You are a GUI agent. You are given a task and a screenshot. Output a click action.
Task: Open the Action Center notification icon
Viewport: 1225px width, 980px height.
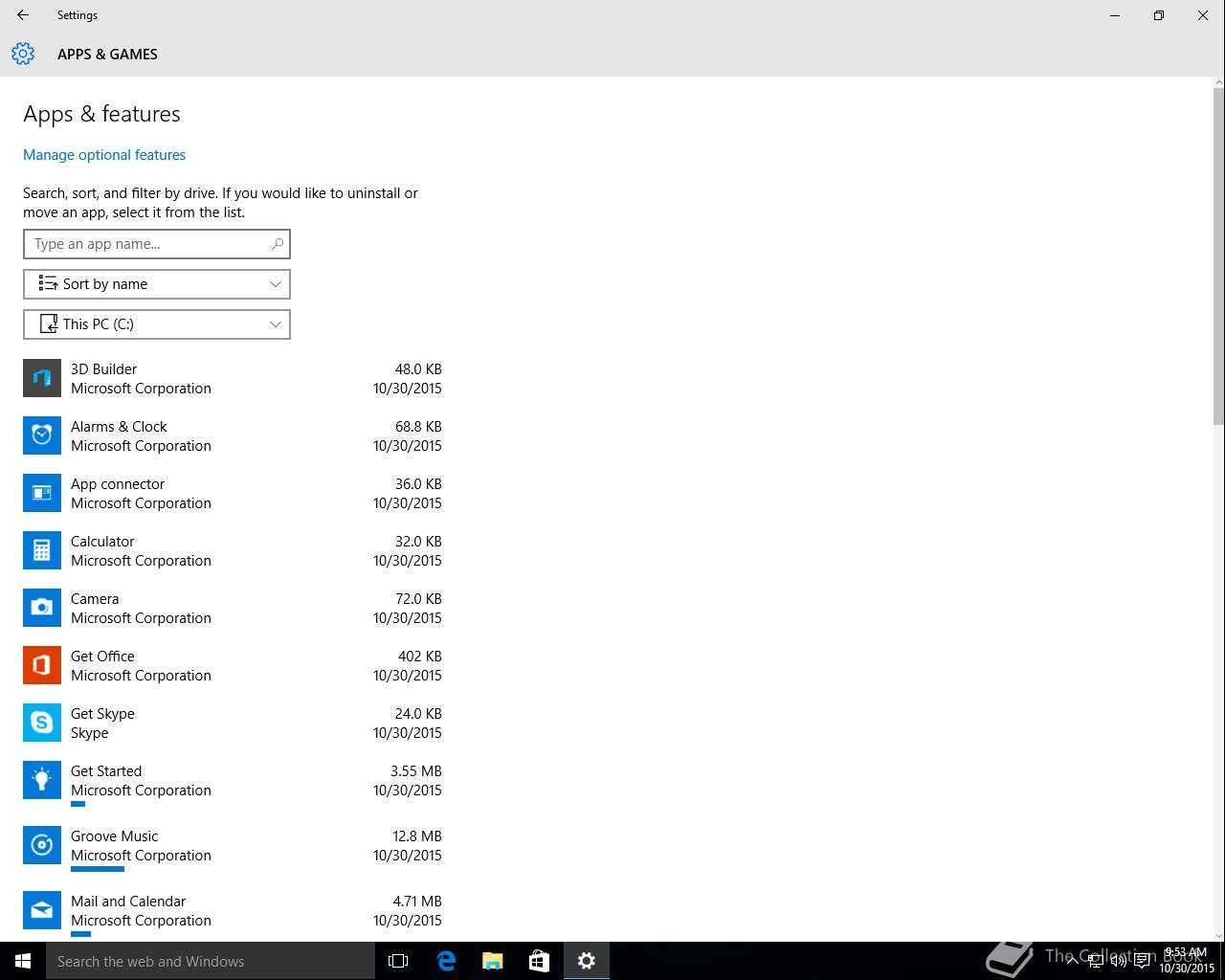coord(1142,961)
